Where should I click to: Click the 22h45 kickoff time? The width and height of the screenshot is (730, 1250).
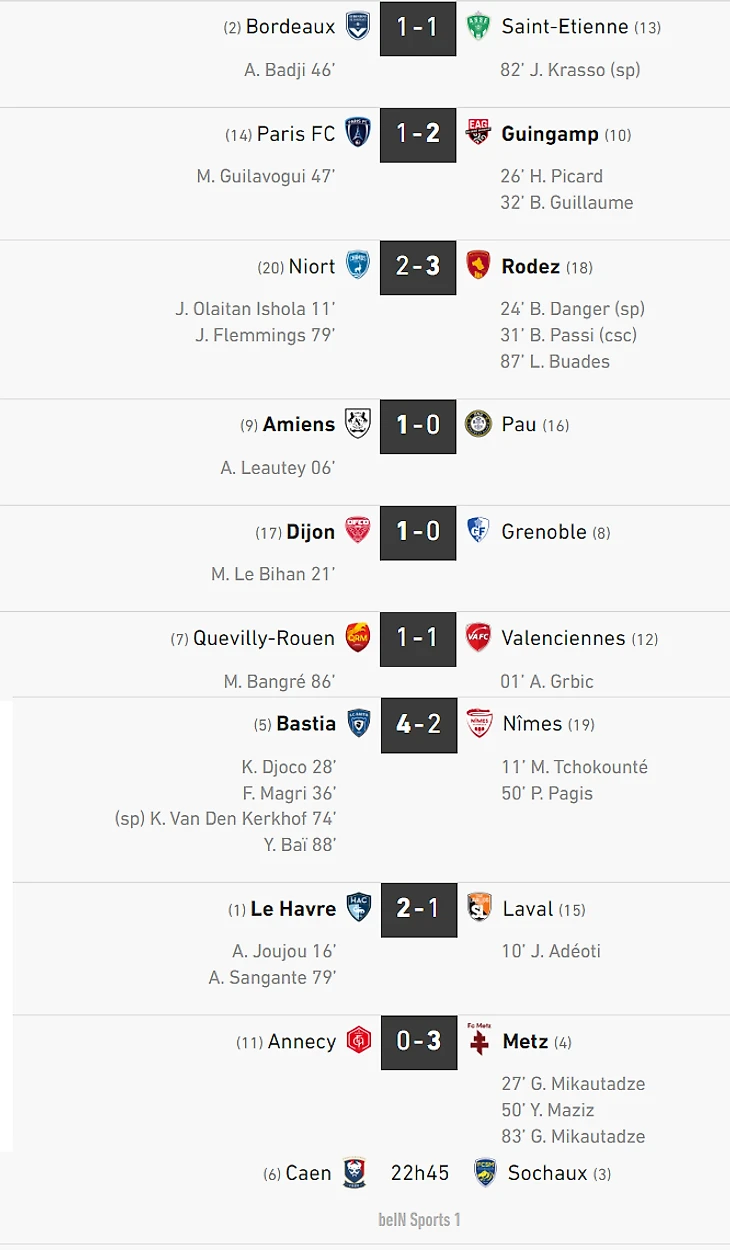(419, 1173)
